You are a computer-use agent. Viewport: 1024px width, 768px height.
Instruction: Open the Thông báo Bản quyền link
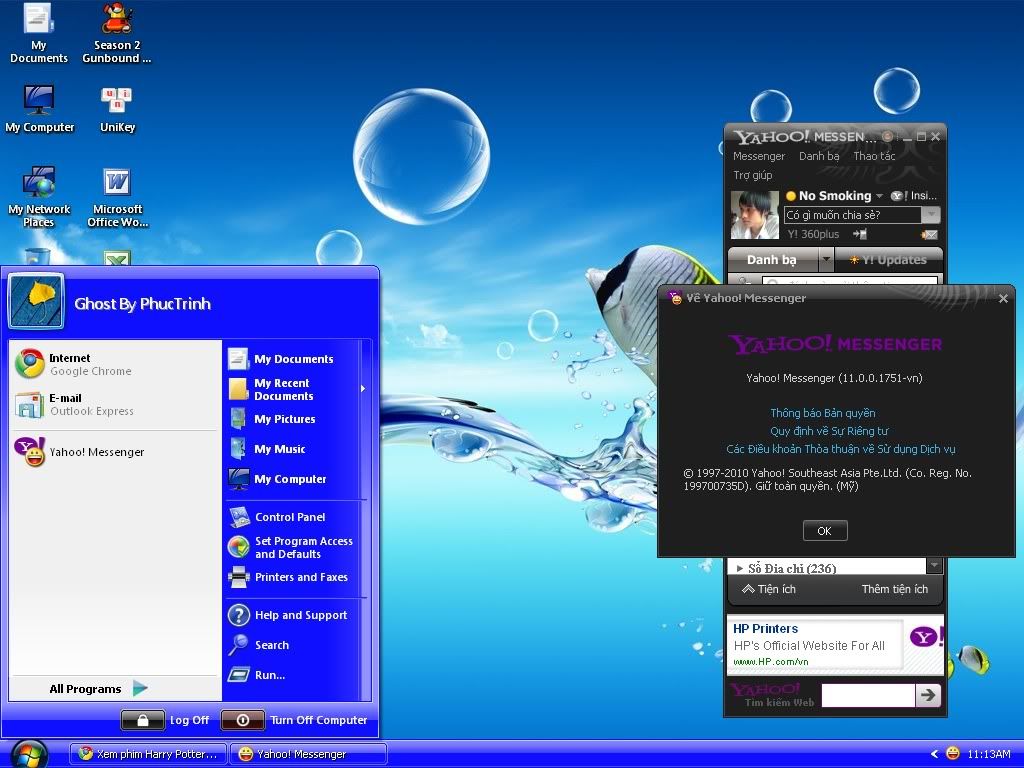coord(822,413)
